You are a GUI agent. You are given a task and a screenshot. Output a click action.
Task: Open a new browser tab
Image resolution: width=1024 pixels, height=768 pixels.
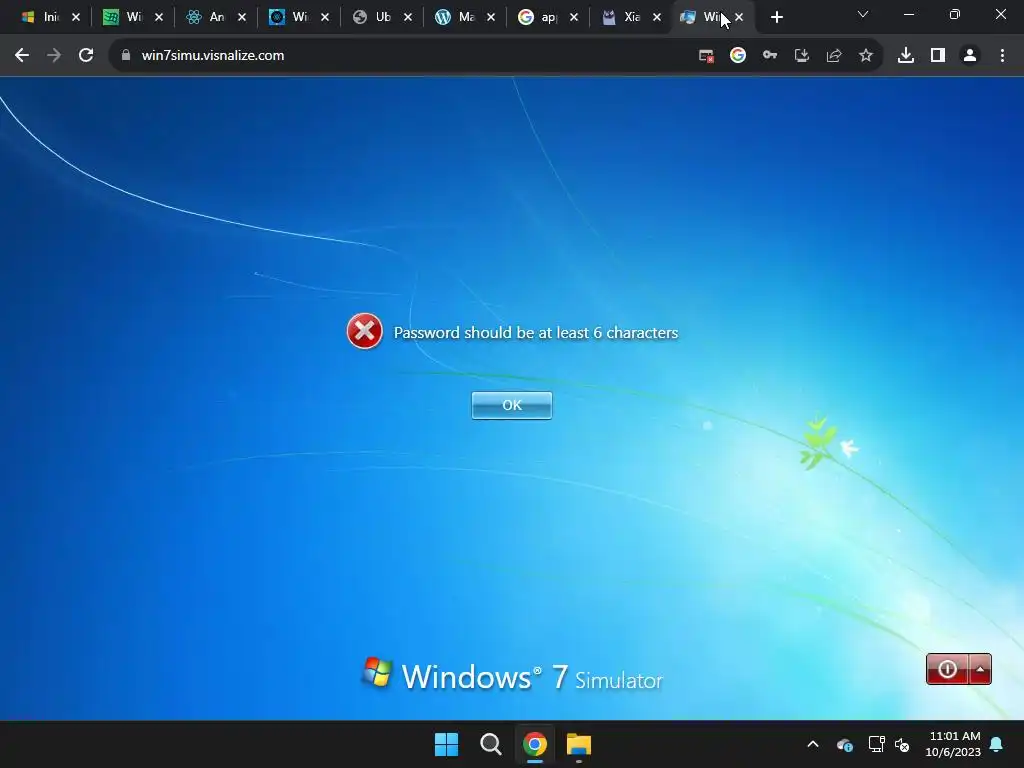(x=776, y=18)
